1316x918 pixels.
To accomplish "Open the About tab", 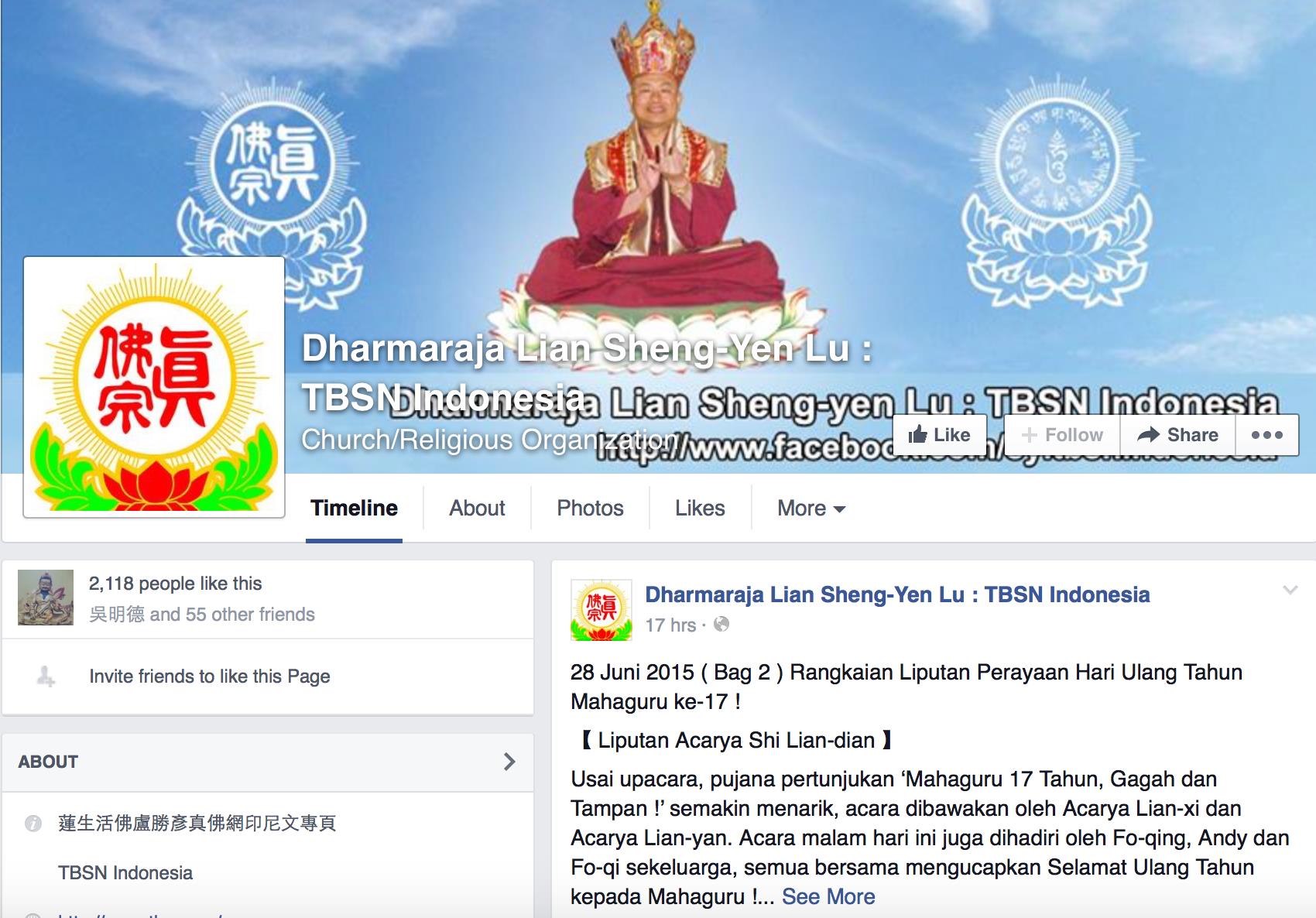I will (477, 509).
